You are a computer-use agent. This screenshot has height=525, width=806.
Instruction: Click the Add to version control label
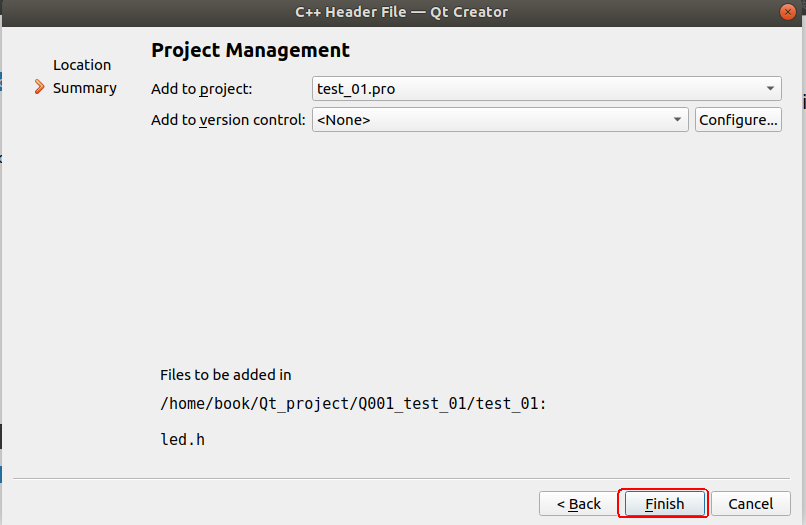(228, 120)
